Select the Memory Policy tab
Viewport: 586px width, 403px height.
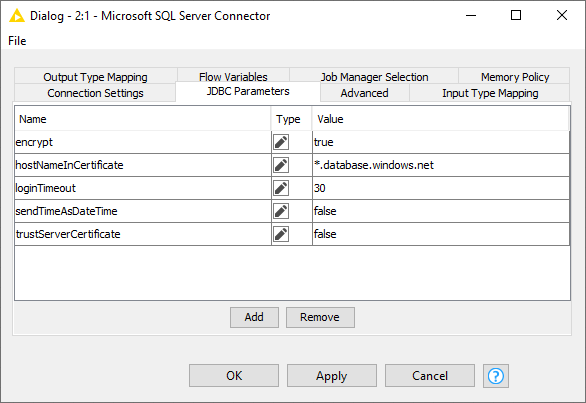pos(515,77)
